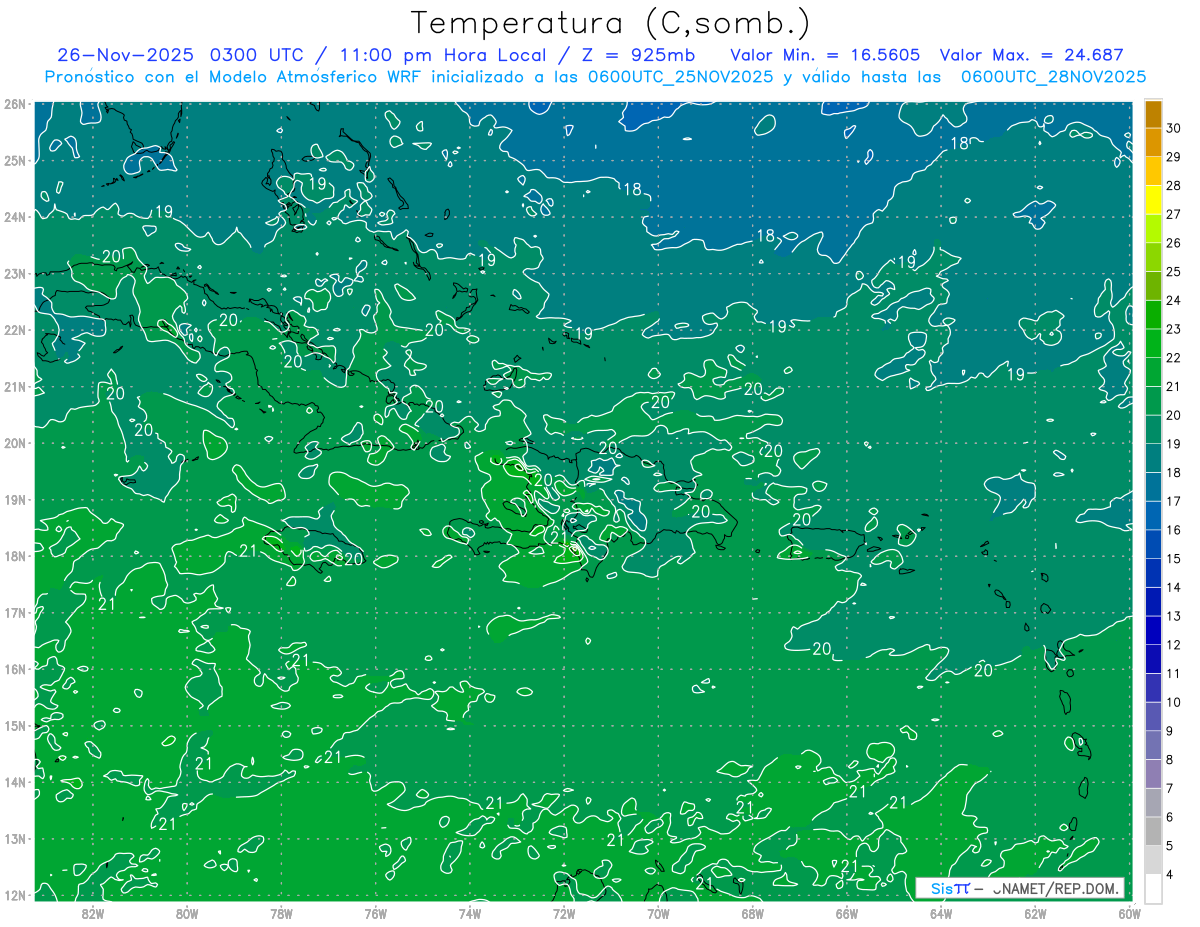
Task: Click the 80W longitude label
Action: 187,913
